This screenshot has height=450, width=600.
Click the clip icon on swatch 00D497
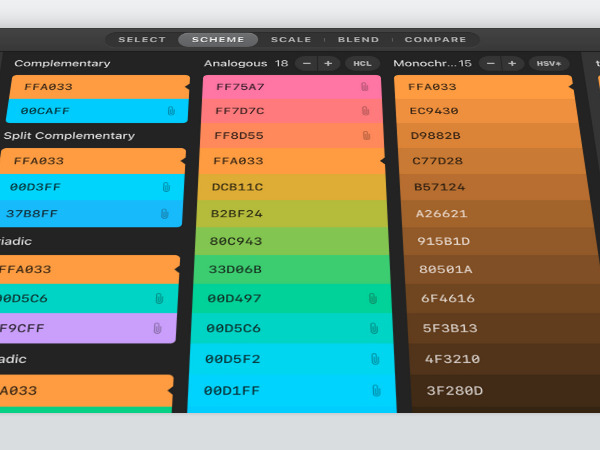click(372, 298)
